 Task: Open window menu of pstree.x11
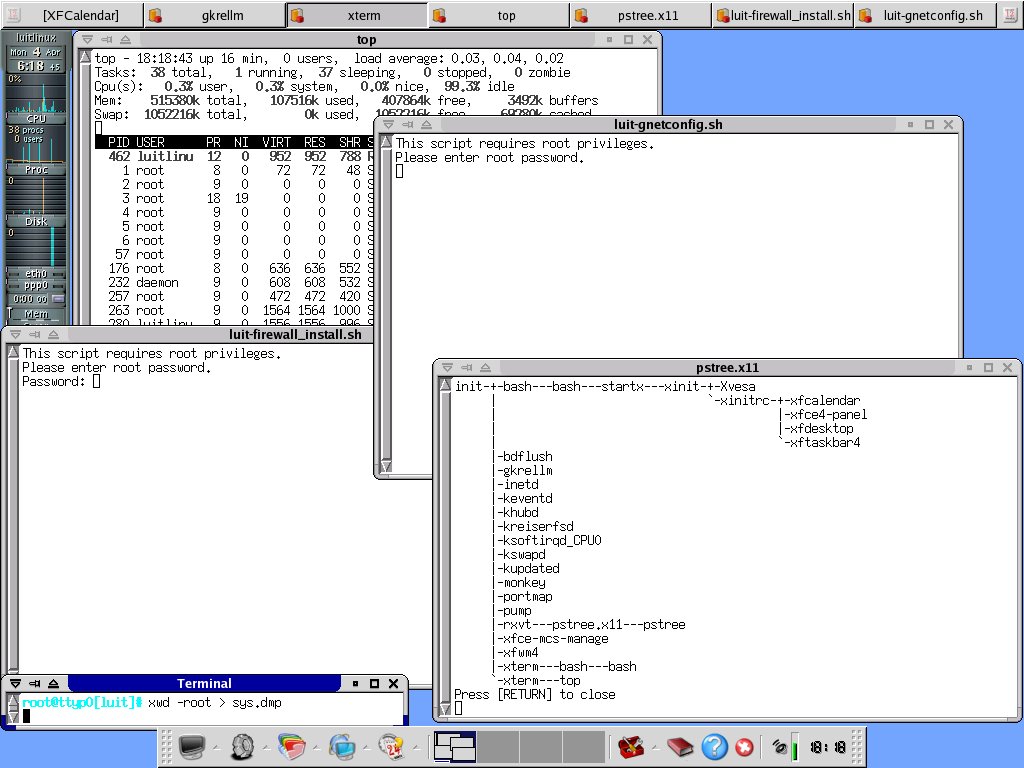(x=447, y=368)
